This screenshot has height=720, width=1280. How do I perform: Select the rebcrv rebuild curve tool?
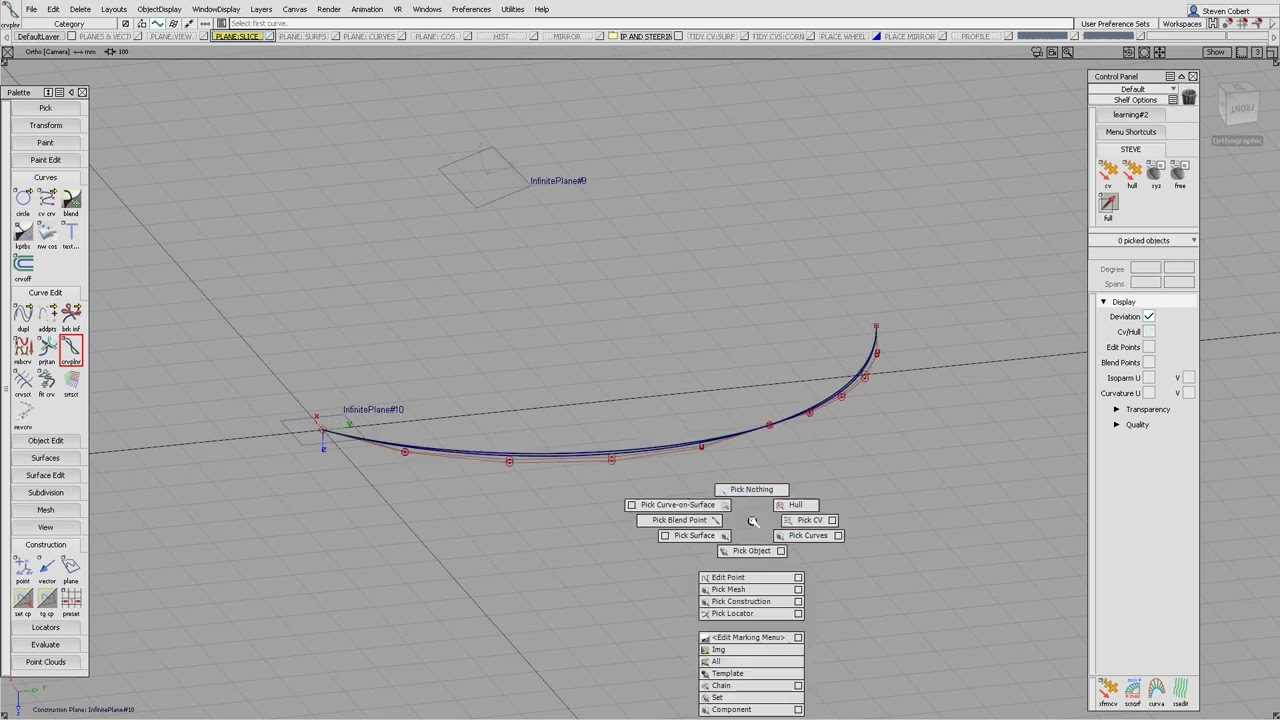click(x=23, y=349)
